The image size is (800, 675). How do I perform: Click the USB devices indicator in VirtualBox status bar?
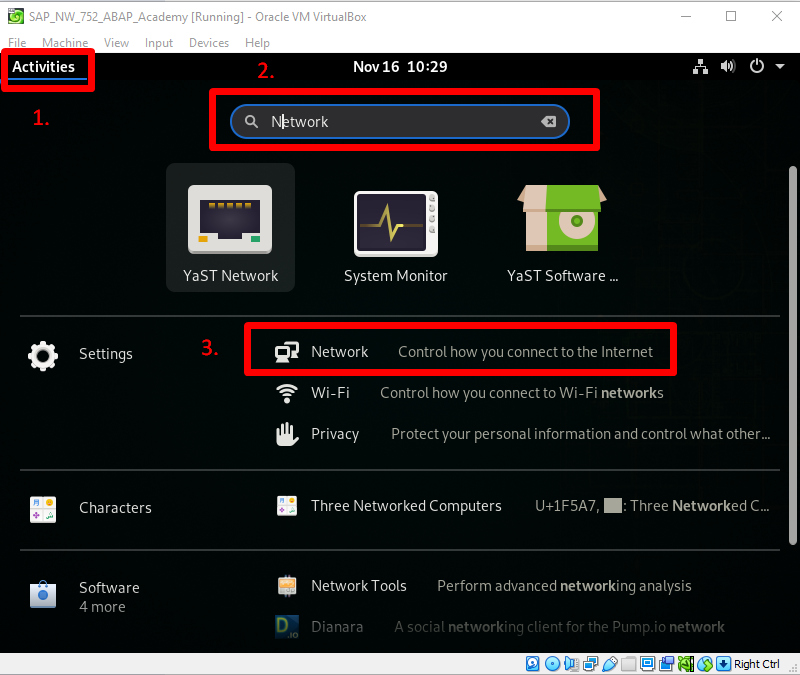(609, 664)
